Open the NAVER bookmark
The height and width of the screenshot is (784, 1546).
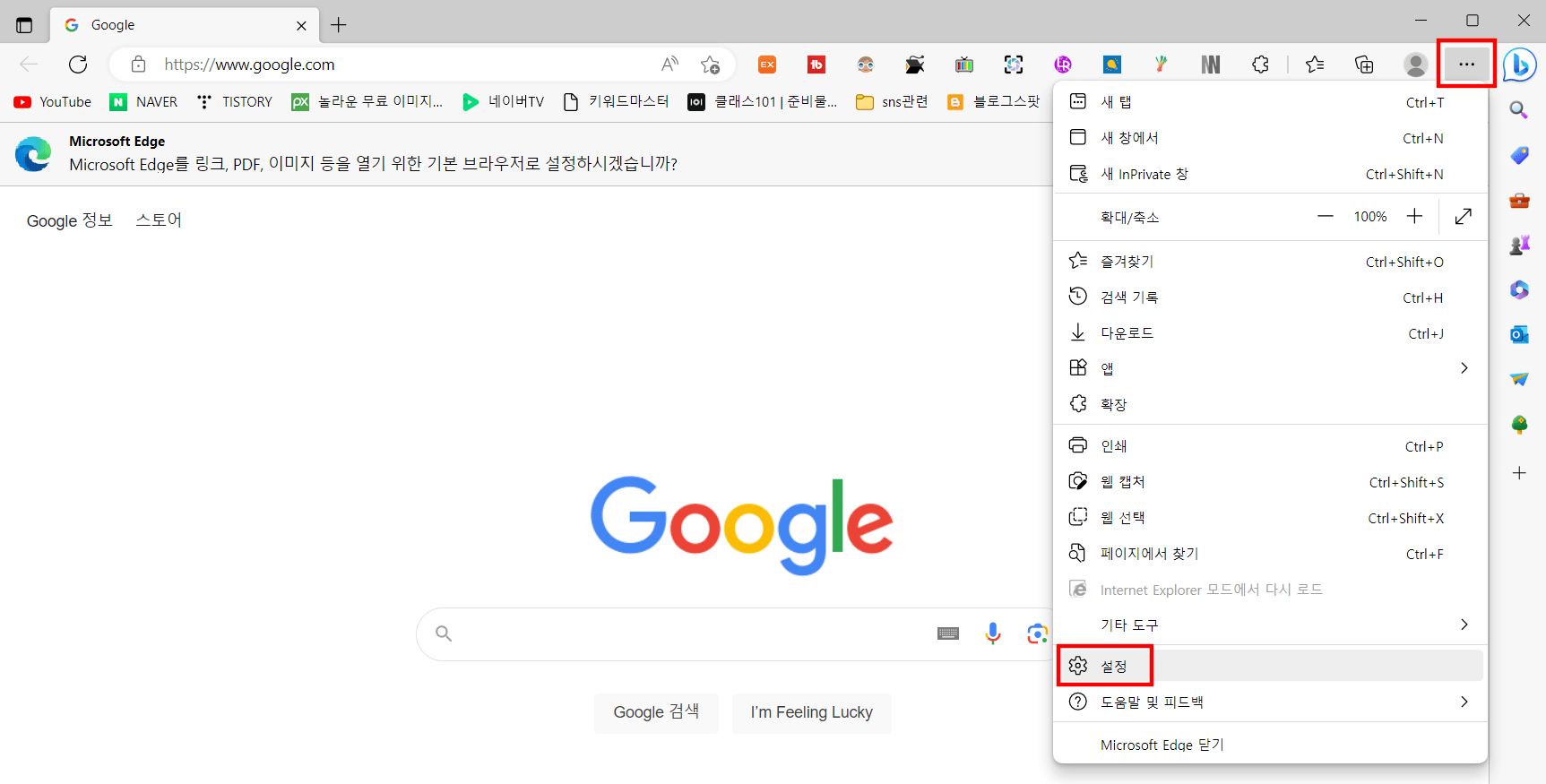tap(143, 102)
